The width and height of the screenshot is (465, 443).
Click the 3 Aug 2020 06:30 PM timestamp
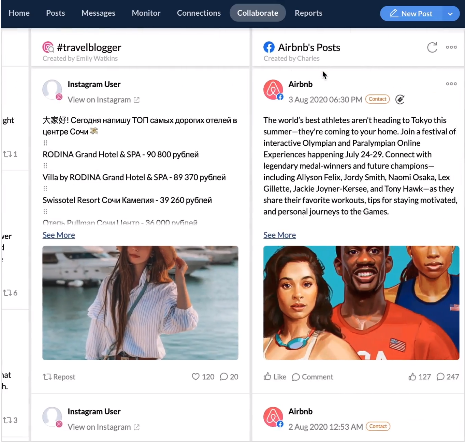point(325,100)
